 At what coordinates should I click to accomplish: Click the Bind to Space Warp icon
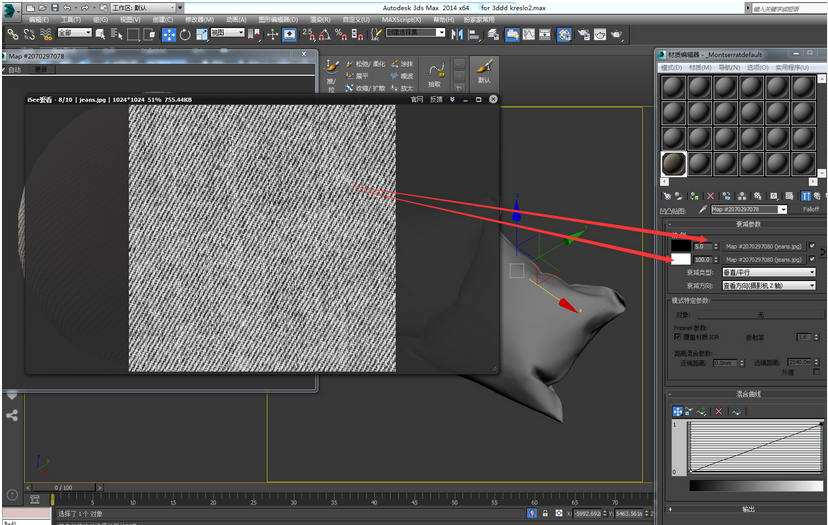46,34
